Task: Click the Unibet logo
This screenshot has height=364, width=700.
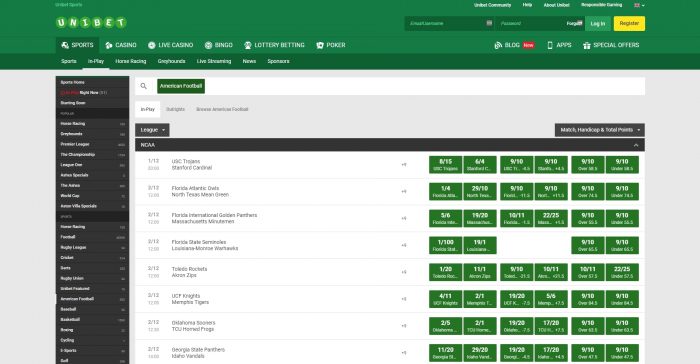Action: click(x=91, y=23)
